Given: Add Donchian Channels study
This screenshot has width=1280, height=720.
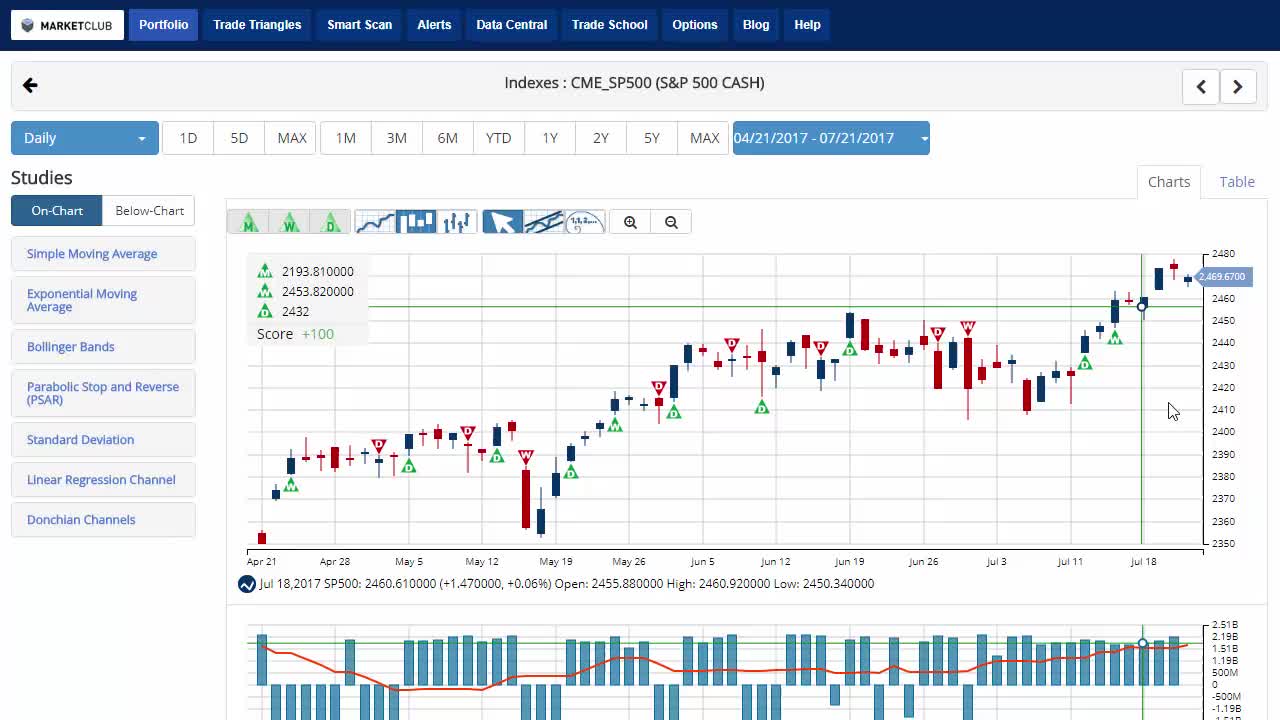Looking at the screenshot, I should (x=103, y=520).
